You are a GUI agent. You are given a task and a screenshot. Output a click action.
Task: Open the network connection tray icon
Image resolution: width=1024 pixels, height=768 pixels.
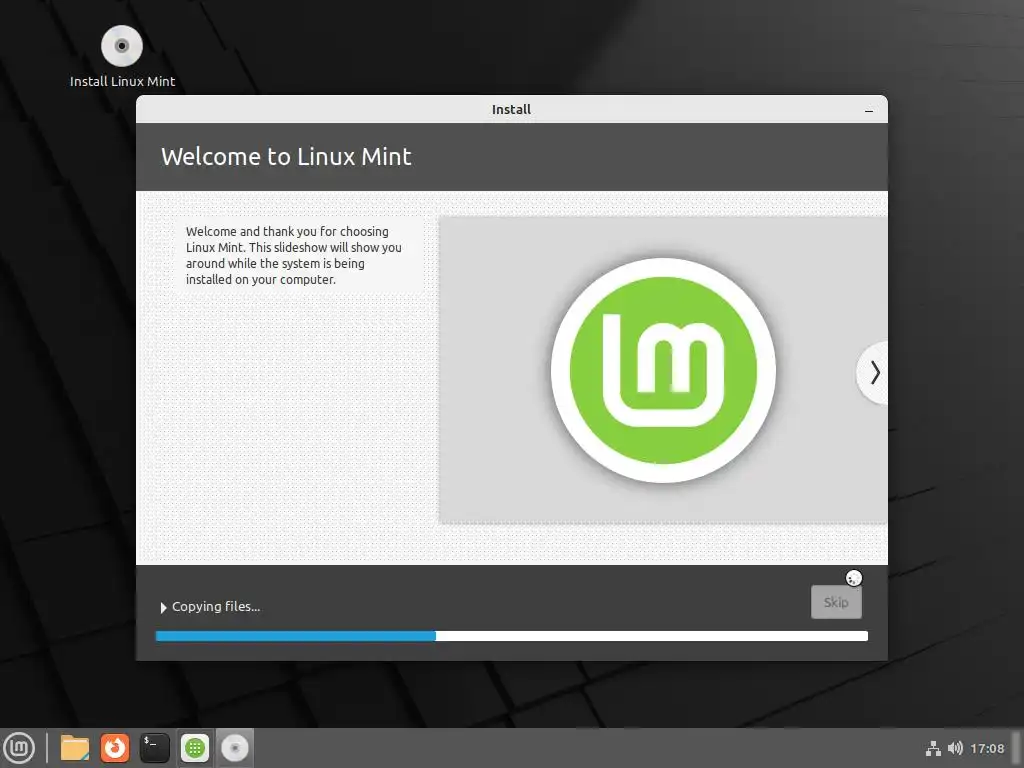coord(933,748)
